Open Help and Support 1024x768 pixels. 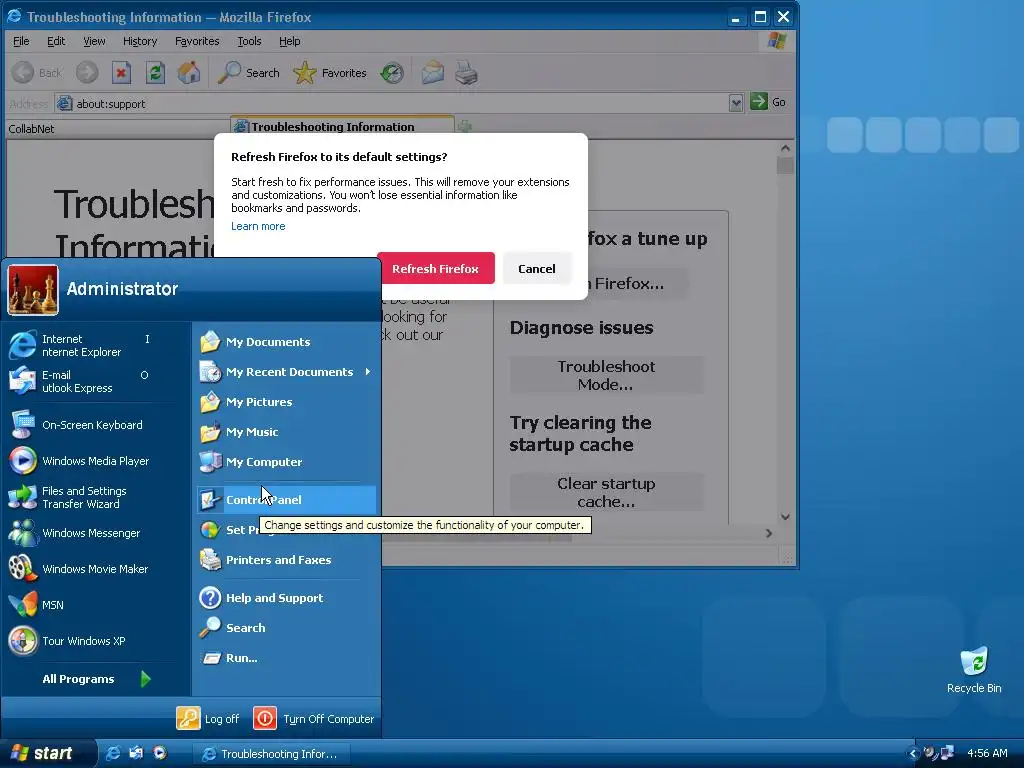[x=286, y=598]
